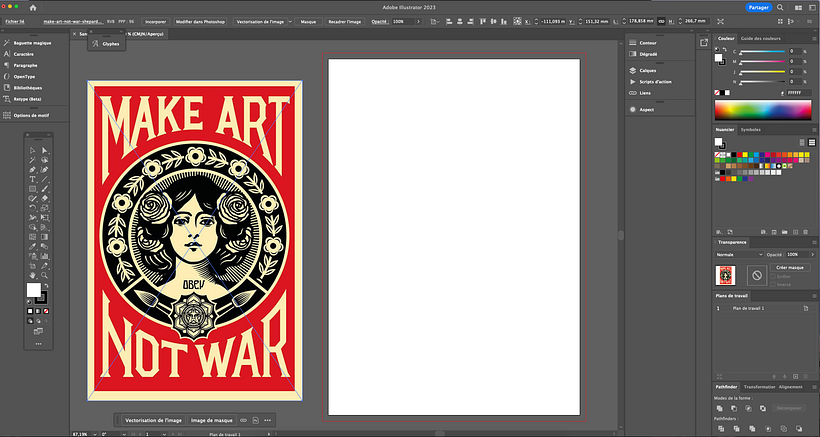Click the search magnifier icon
Image resolution: width=820 pixels, height=437 pixels.
click(779, 7)
